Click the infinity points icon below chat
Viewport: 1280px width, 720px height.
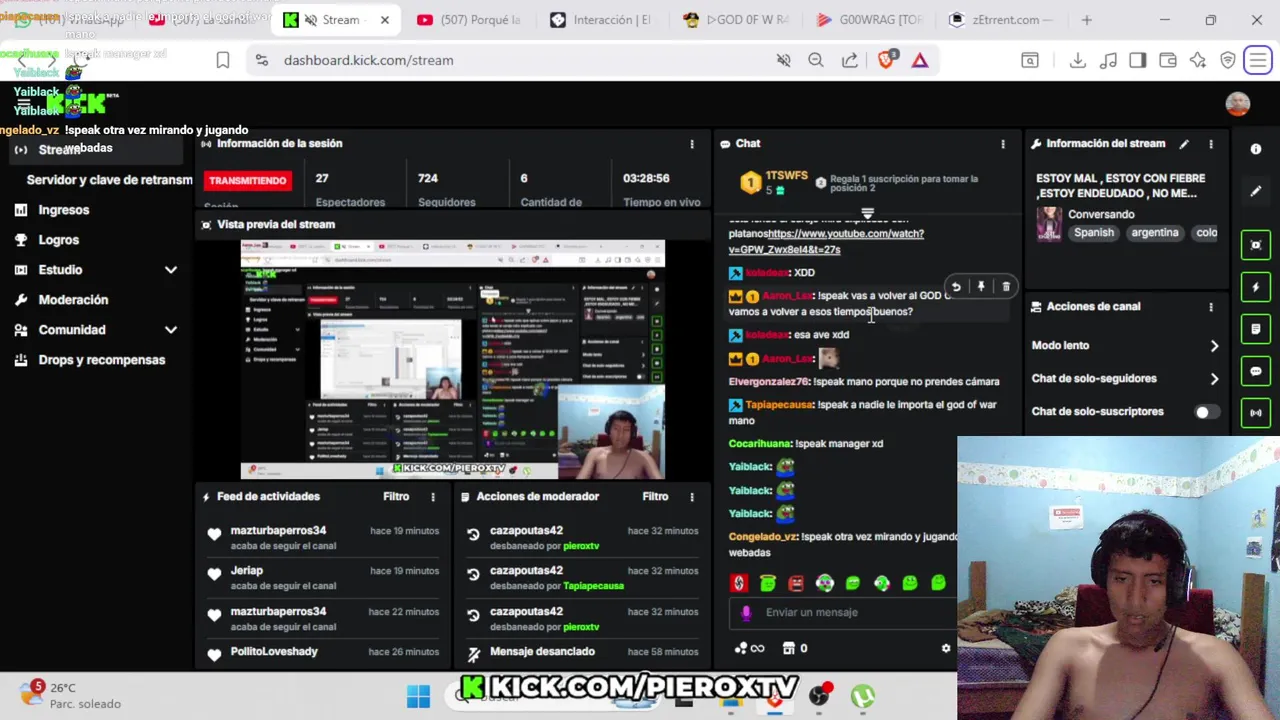(x=749, y=649)
